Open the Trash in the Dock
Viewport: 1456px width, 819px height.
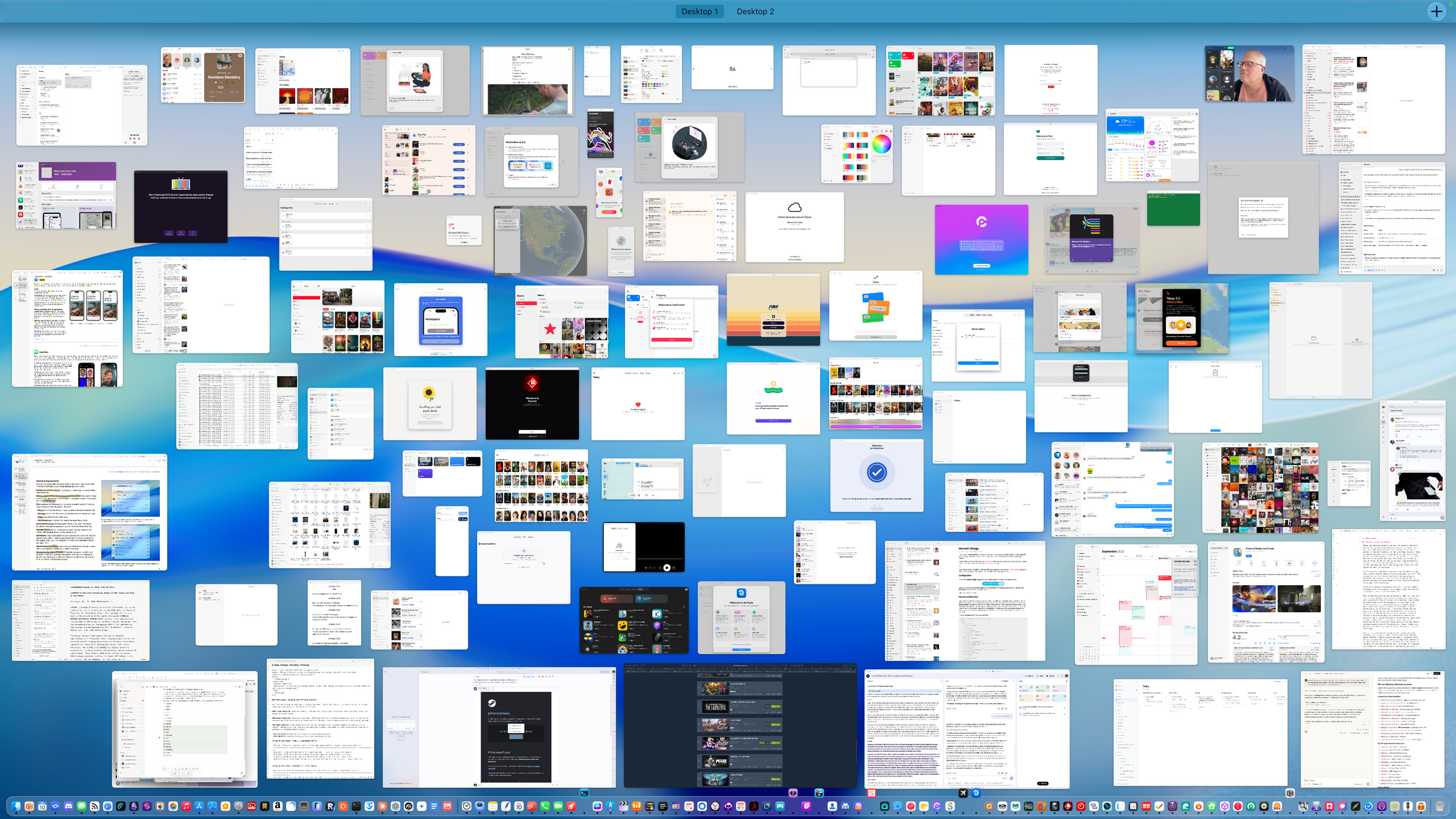click(x=1440, y=806)
